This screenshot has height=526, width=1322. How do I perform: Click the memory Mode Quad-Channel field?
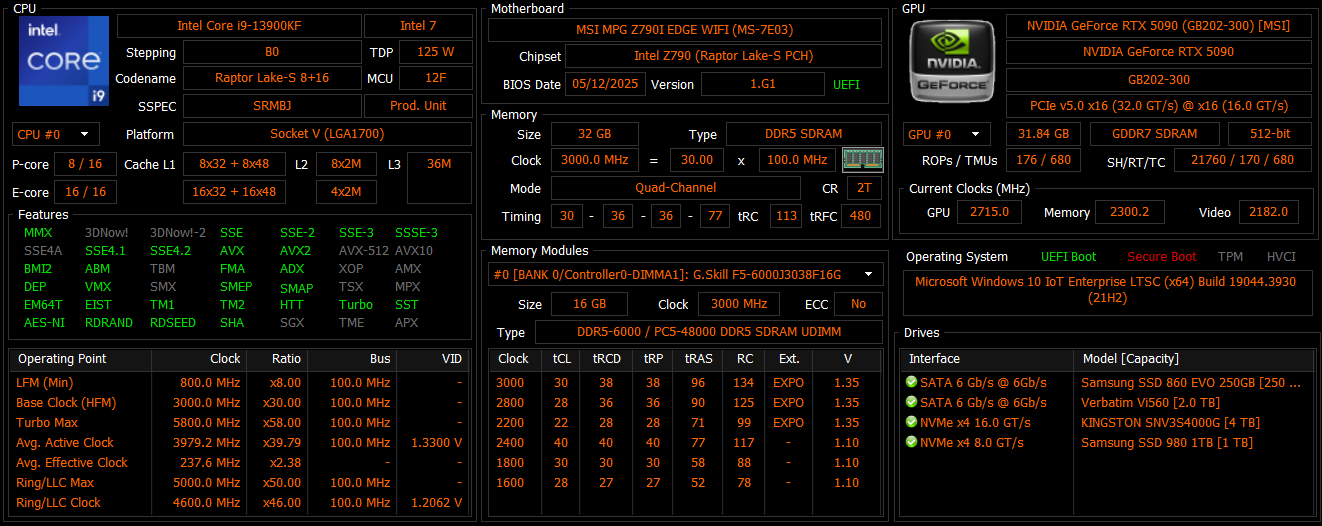tap(676, 188)
